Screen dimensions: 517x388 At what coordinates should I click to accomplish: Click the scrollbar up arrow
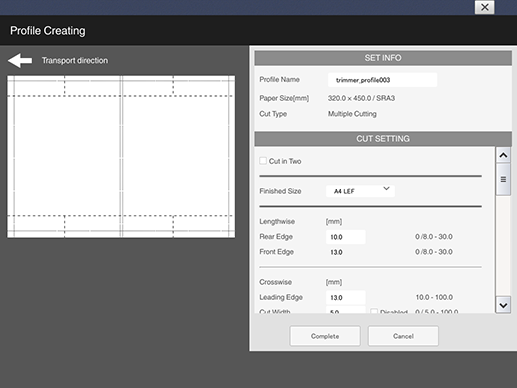(503, 155)
